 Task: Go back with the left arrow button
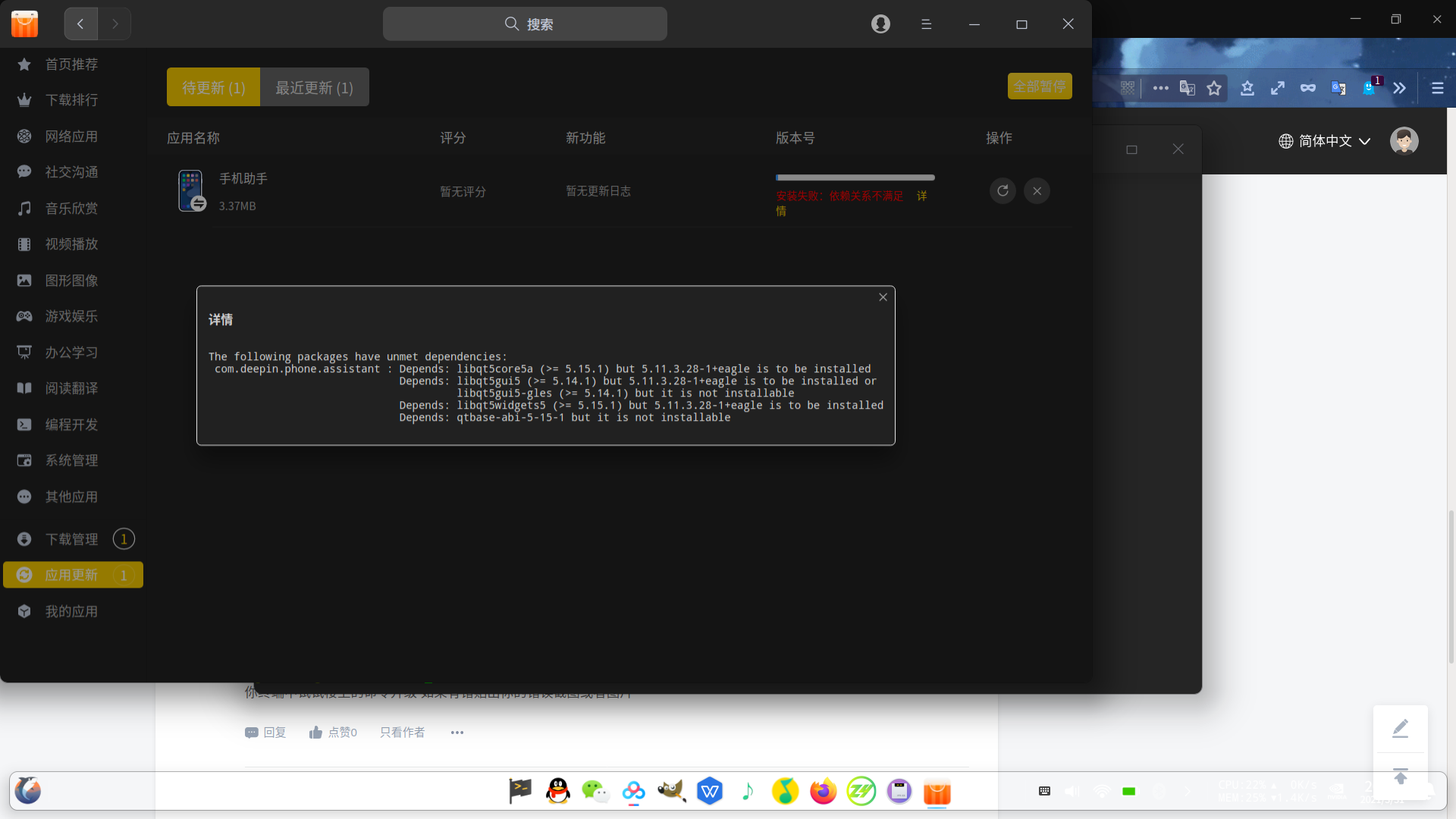click(x=80, y=24)
